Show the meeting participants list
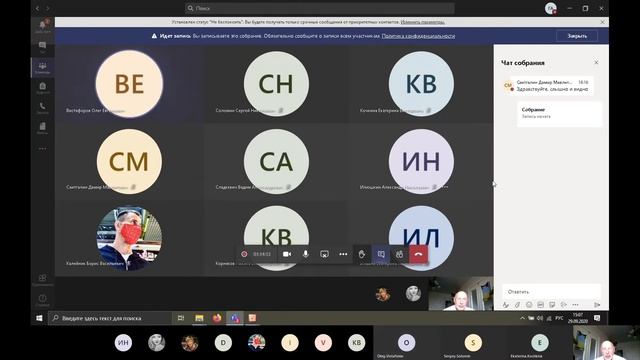This screenshot has height=360, width=640. pyautogui.click(x=400, y=254)
